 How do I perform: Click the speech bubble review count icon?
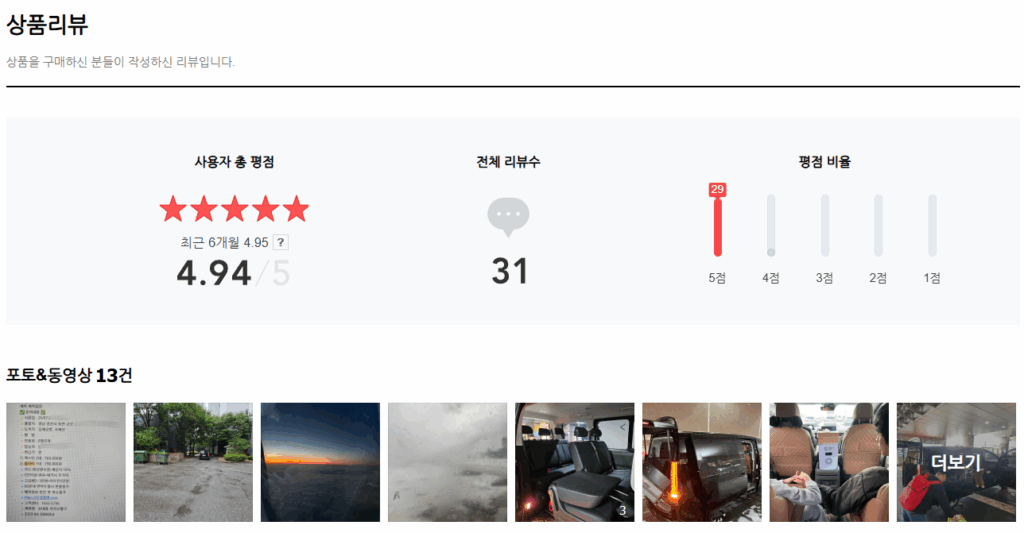(x=508, y=217)
